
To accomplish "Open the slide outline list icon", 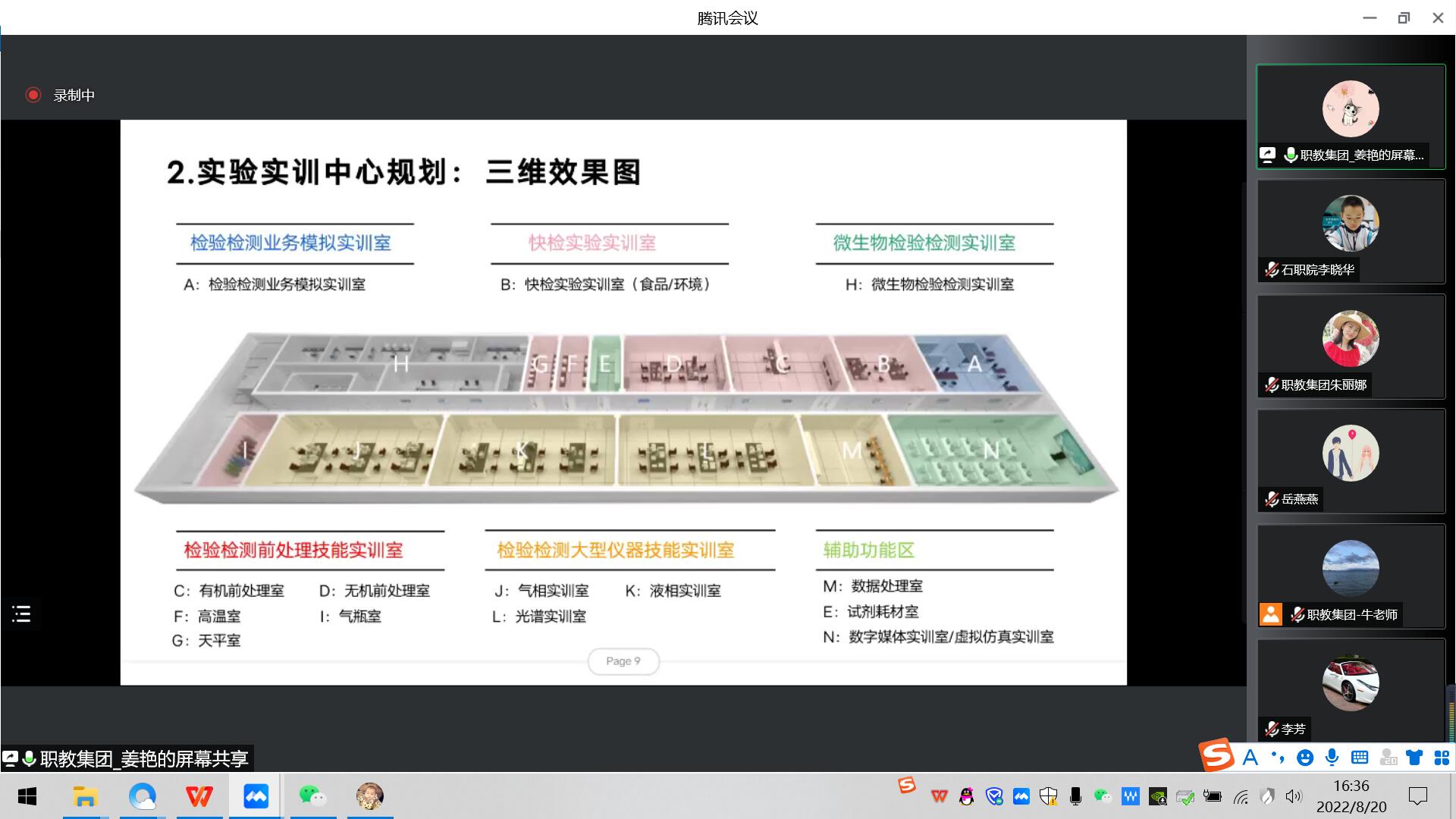I will click(x=21, y=614).
